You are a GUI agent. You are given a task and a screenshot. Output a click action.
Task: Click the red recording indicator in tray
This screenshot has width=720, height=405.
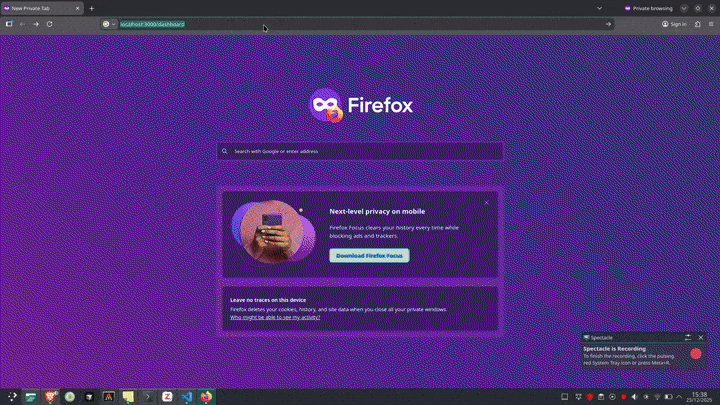coord(624,397)
